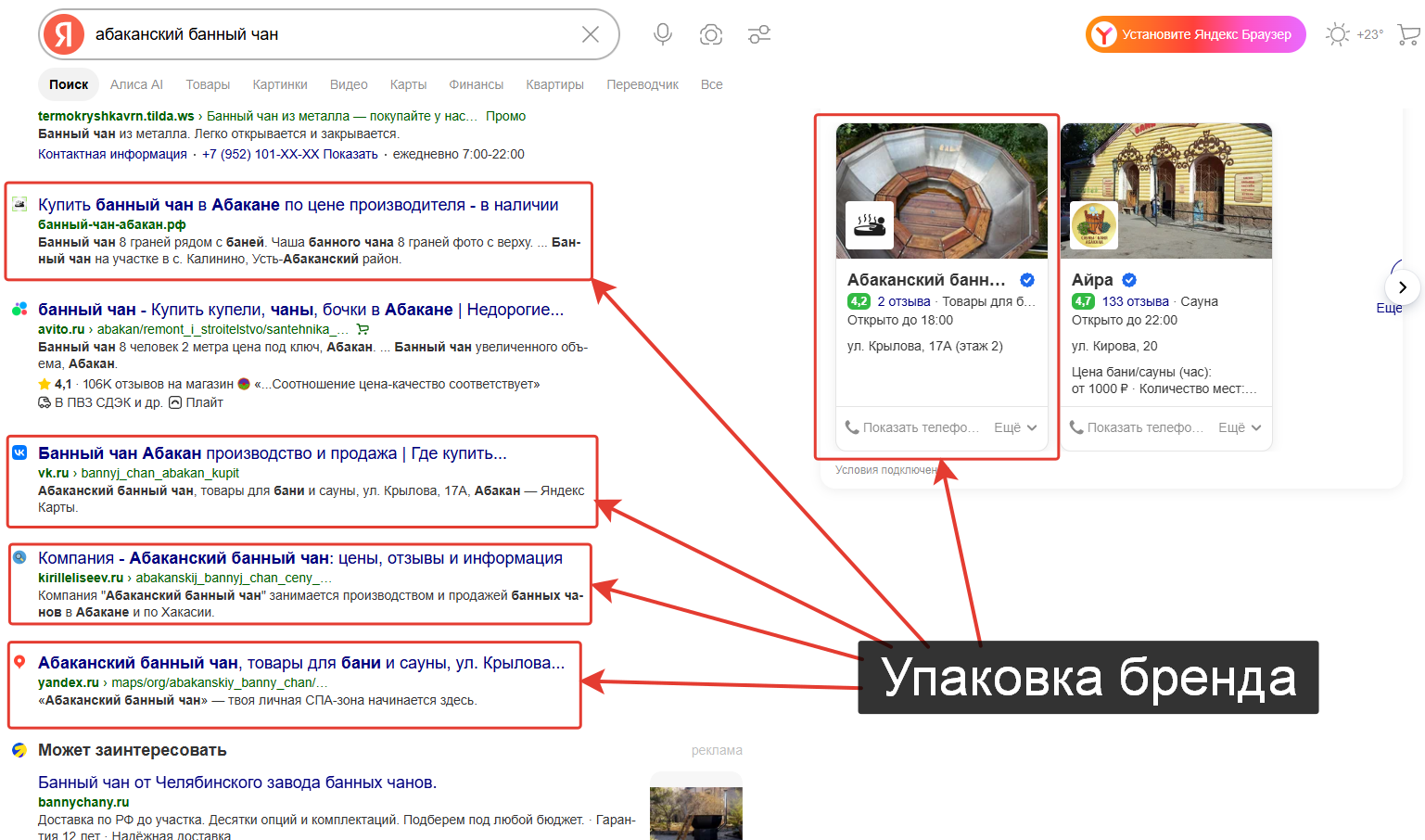Open the Квартиры tab
Viewport: 1425px width, 840px height.
click(x=554, y=84)
